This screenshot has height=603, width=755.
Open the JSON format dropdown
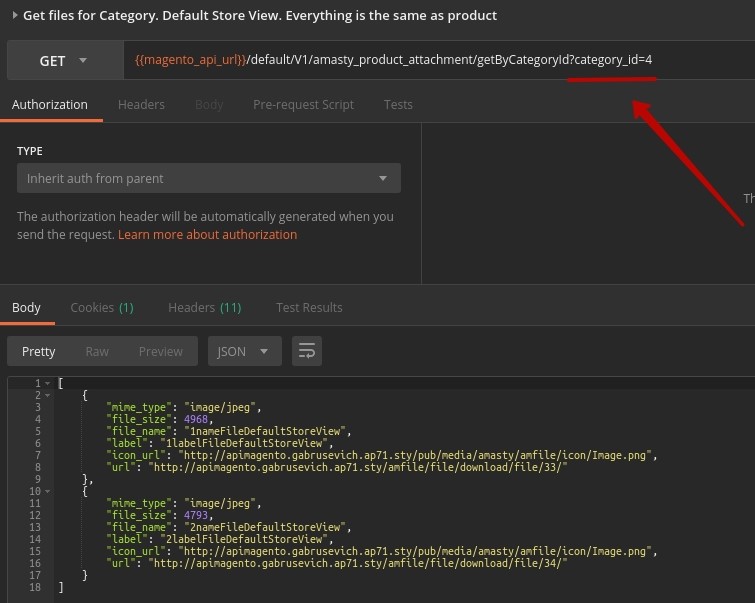pyautogui.click(x=243, y=352)
